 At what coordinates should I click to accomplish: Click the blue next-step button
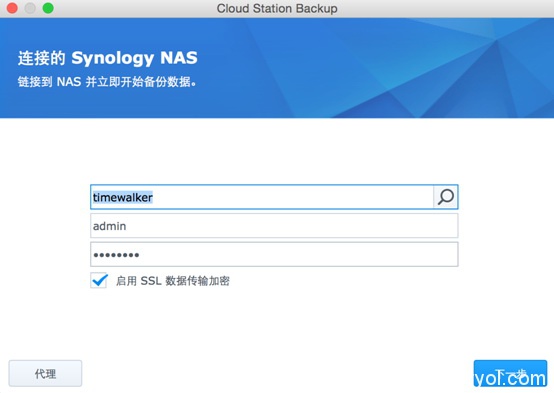point(510,374)
